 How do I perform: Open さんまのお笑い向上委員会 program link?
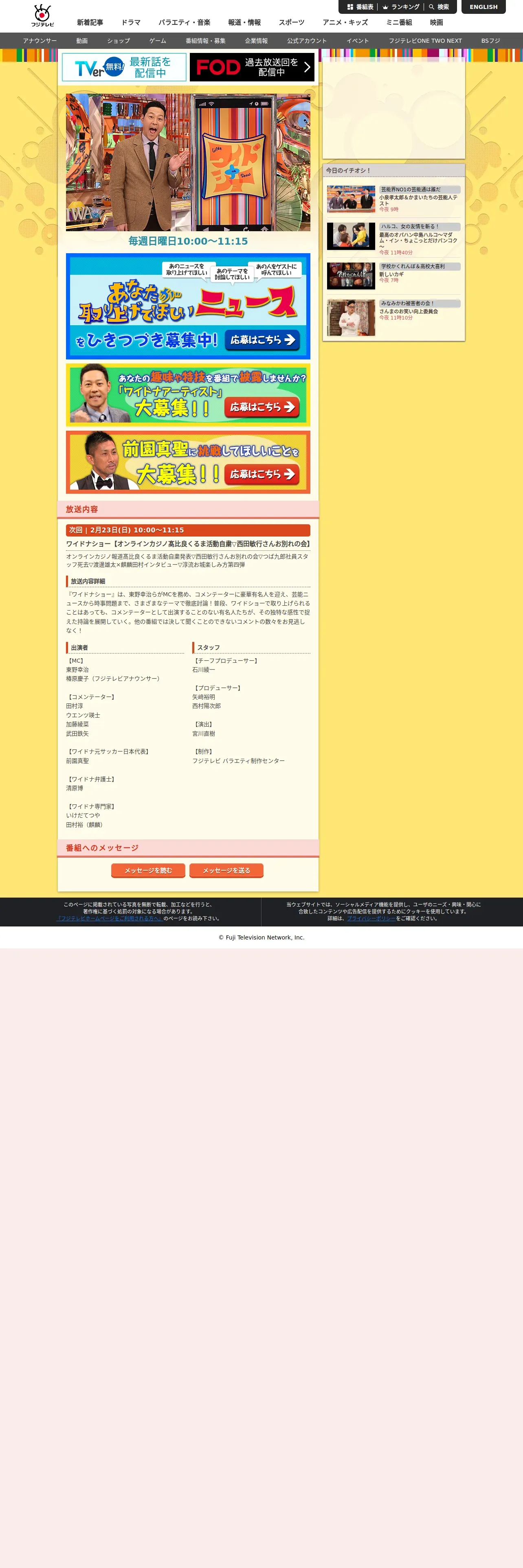click(409, 312)
